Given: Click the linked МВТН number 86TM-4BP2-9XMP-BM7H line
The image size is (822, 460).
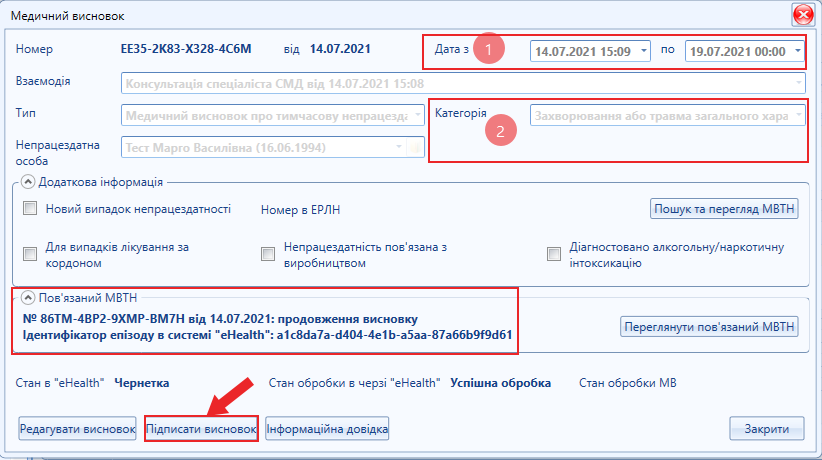Looking at the screenshot, I should 220,319.
